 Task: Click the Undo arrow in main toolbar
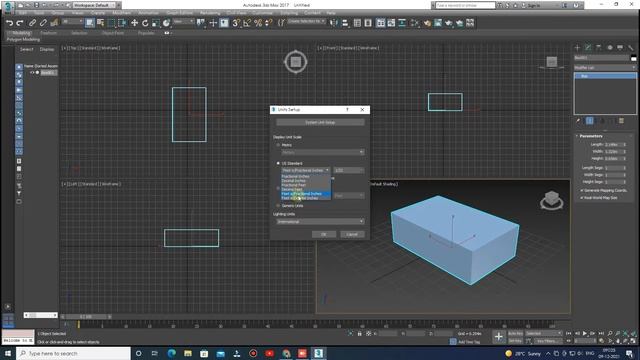(9, 23)
